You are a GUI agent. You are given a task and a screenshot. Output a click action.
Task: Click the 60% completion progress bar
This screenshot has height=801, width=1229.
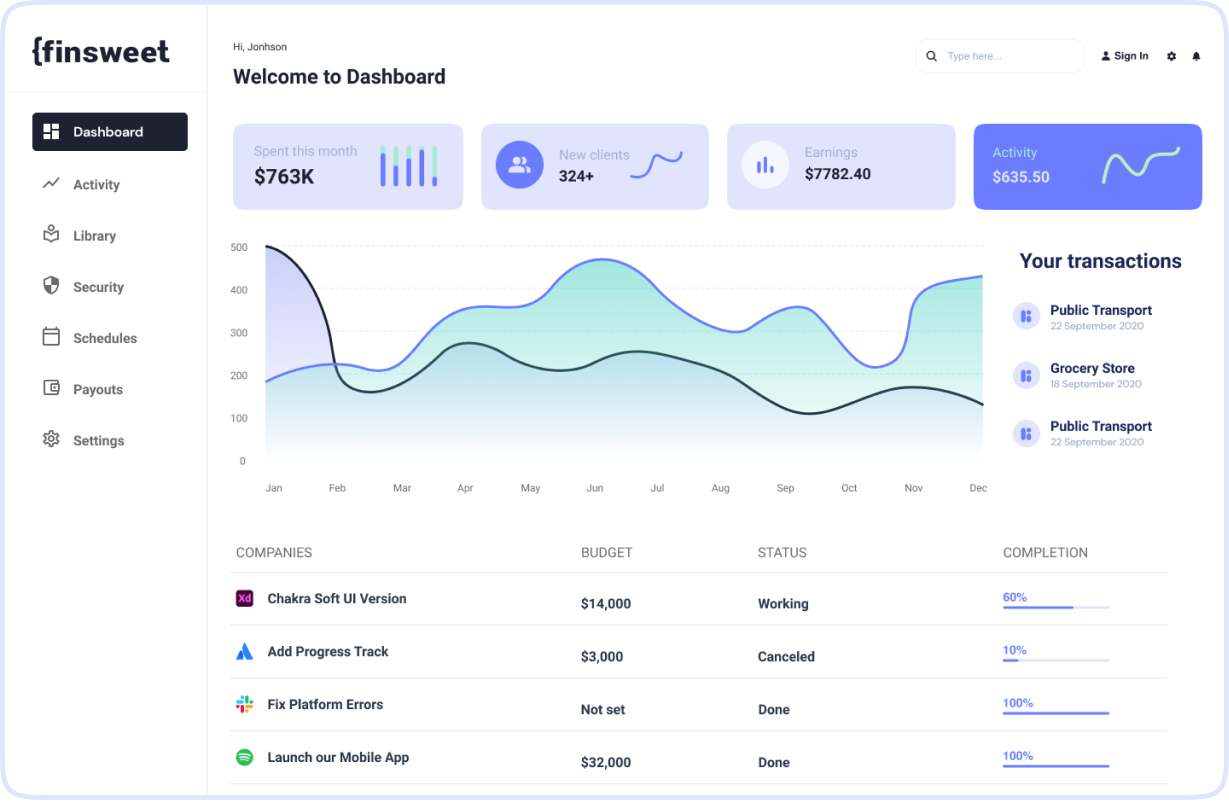1055,605
